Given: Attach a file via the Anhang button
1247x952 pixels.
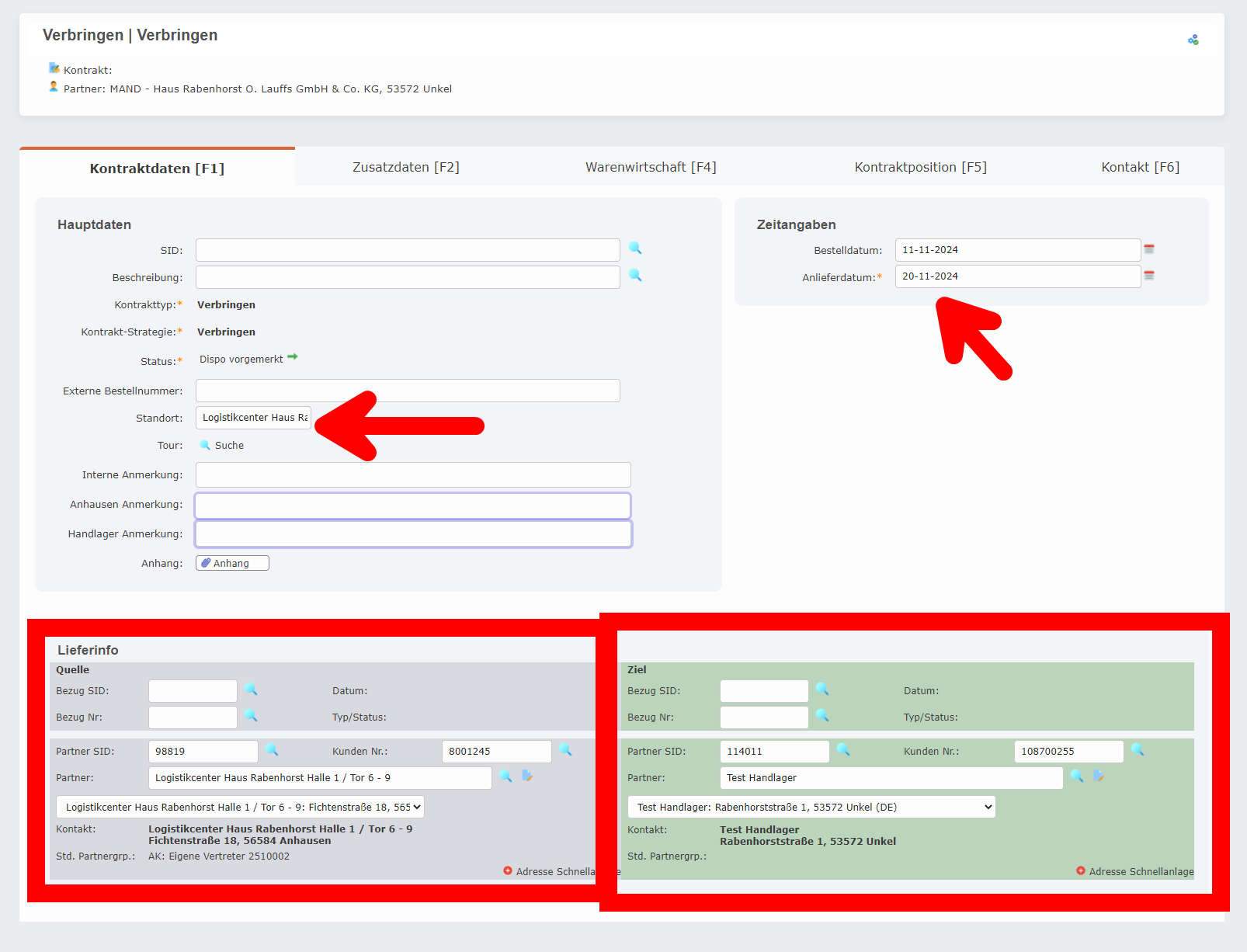Looking at the screenshot, I should pyautogui.click(x=231, y=562).
